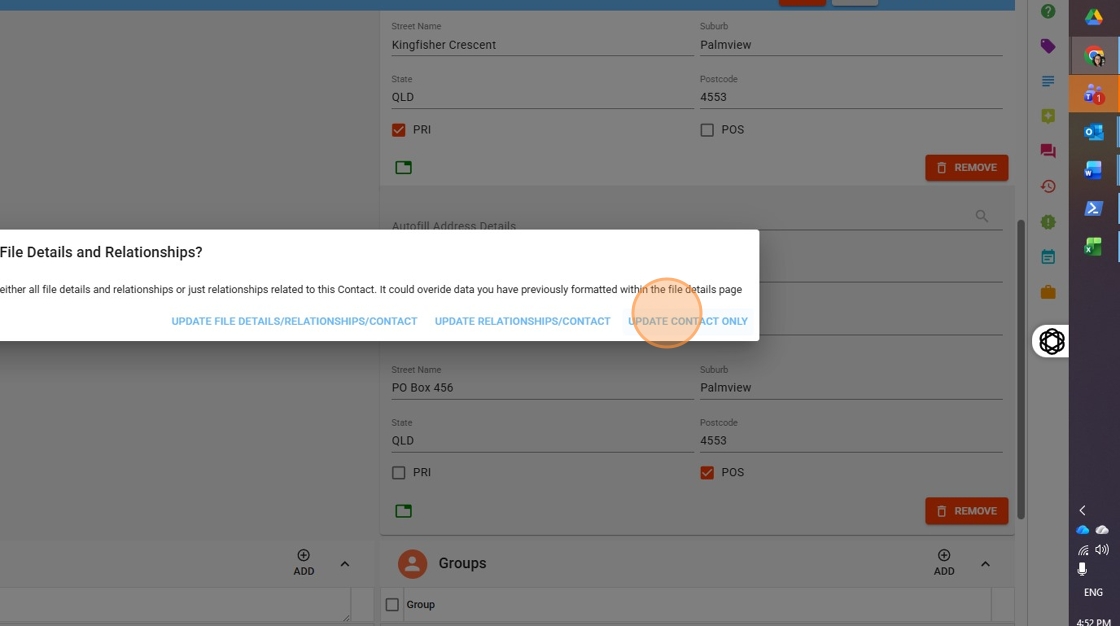Select Update Relationships/Contact option
The width and height of the screenshot is (1120, 626).
[522, 321]
